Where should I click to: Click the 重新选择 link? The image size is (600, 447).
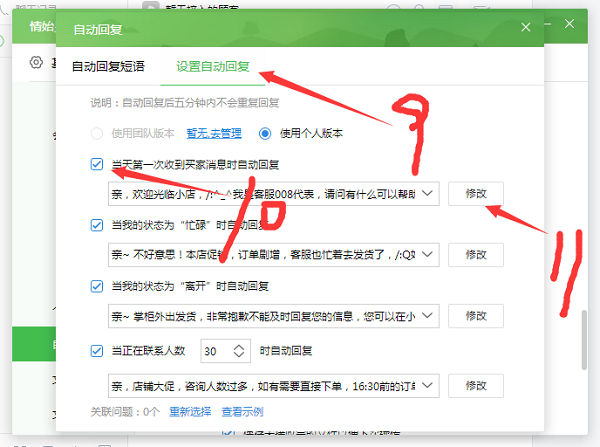189,412
